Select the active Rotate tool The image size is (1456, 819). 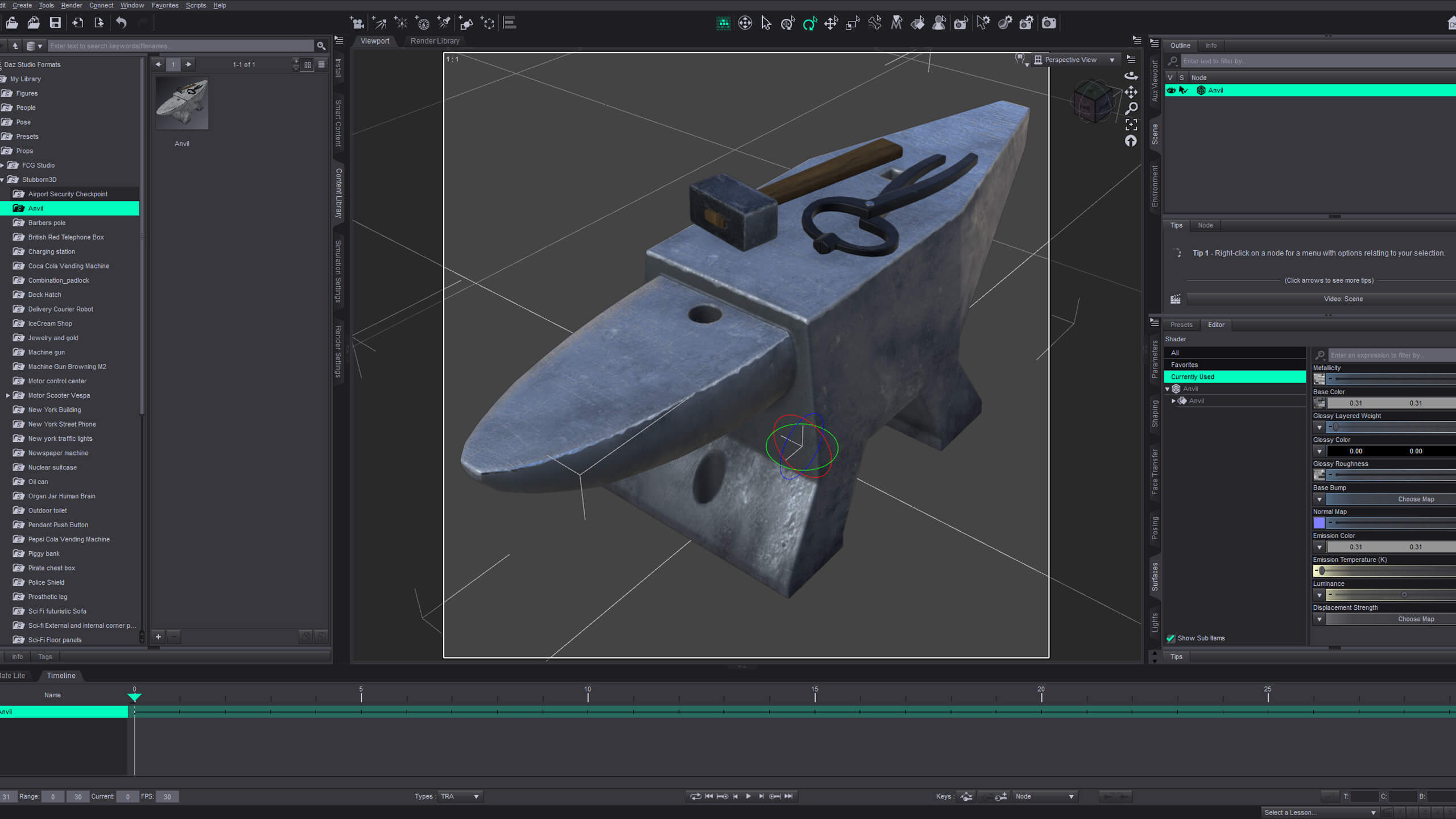click(809, 23)
